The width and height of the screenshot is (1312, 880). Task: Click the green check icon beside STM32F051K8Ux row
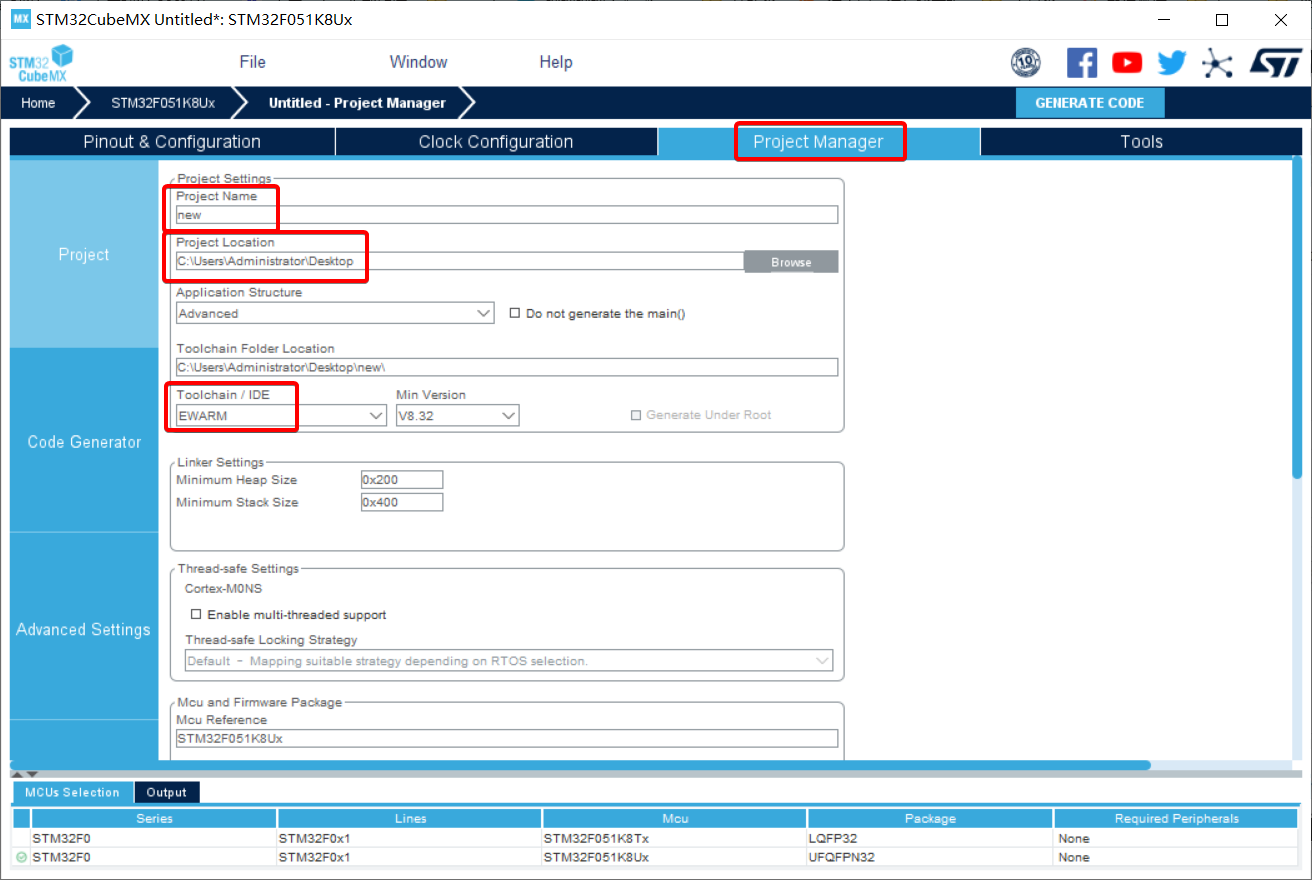point(22,857)
